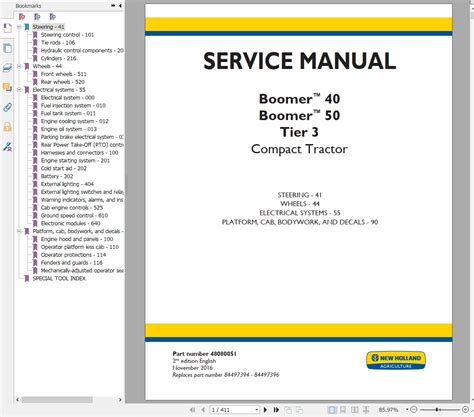Open the External lighting - 404 bookmark
Image resolution: width=474 pixels, height=417 pixels.
coord(67,184)
